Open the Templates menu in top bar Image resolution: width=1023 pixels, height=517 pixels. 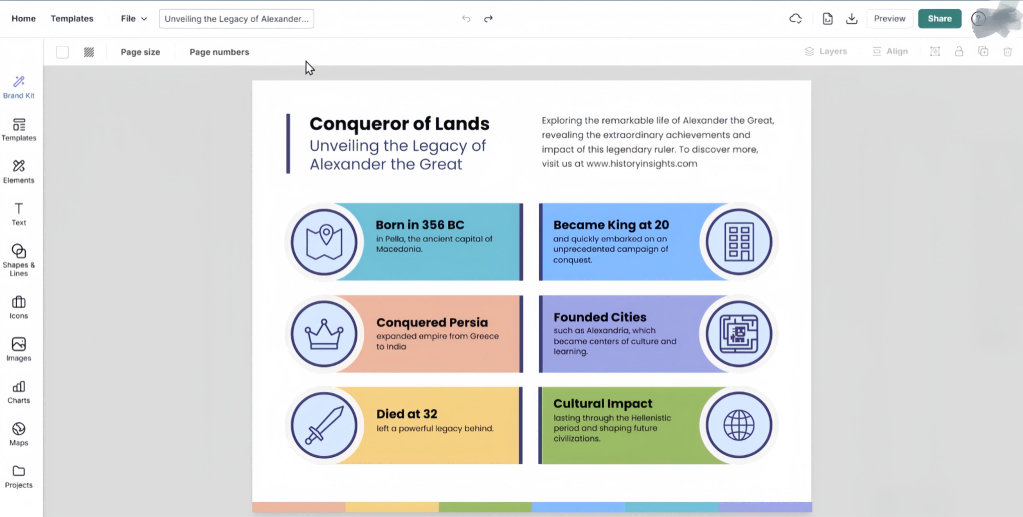(x=72, y=18)
